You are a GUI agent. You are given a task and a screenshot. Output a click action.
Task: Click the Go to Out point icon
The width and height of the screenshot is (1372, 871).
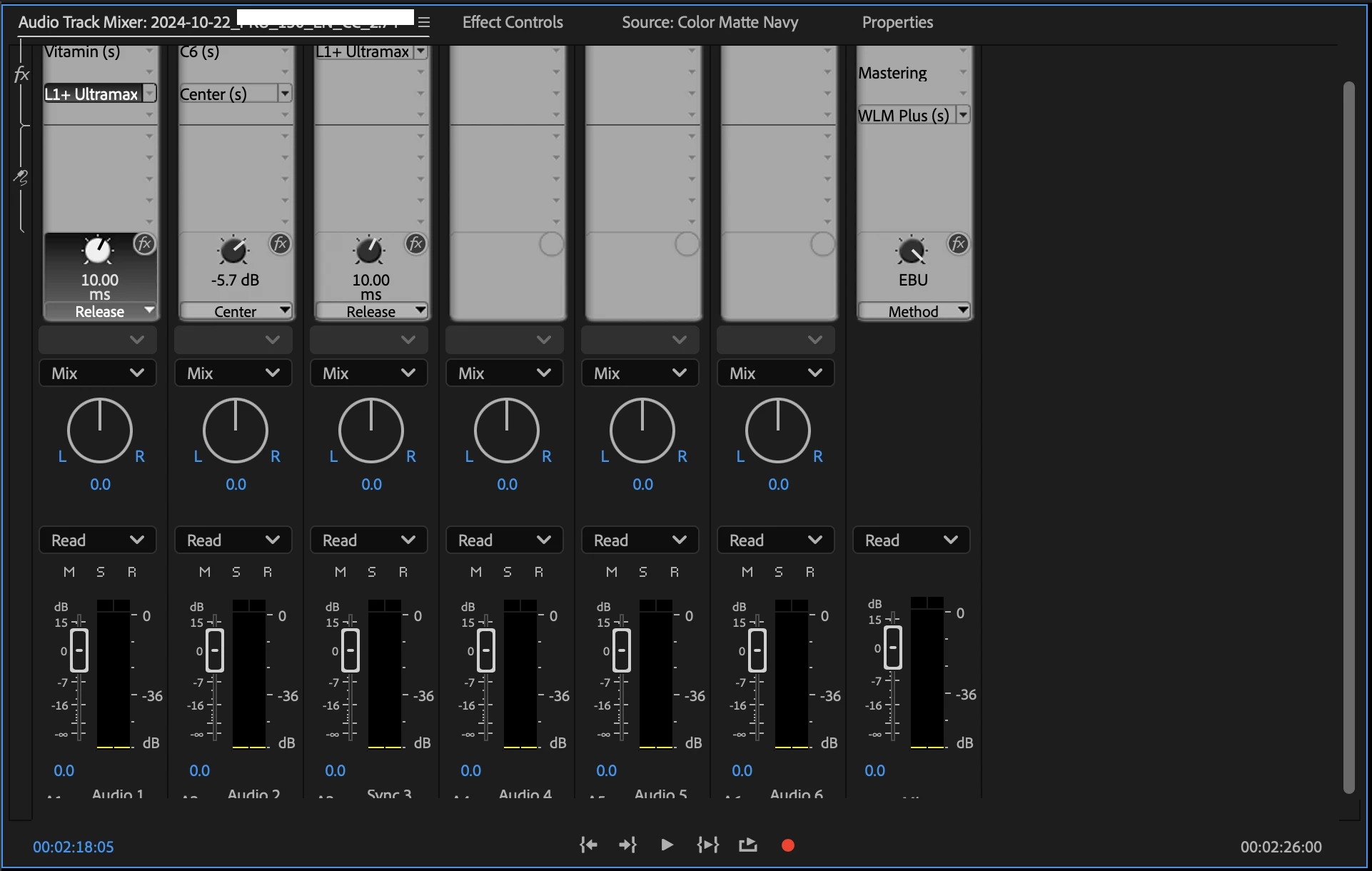627,845
